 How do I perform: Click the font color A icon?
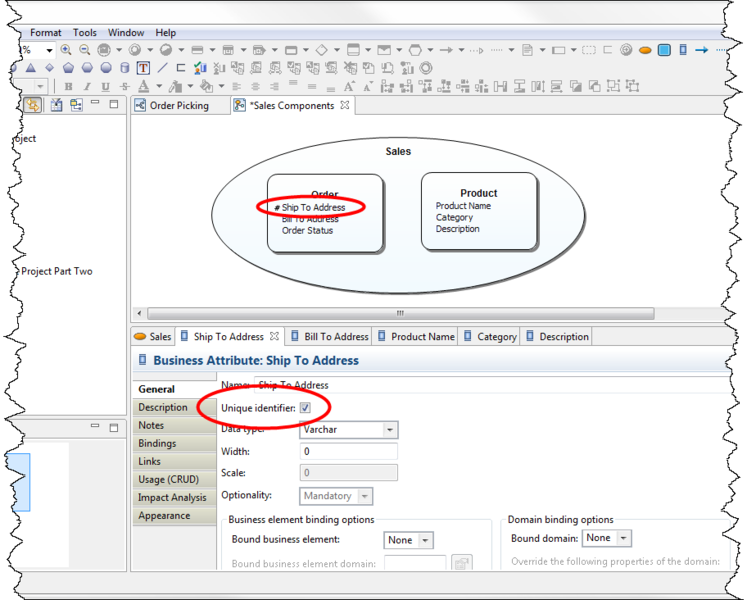click(143, 86)
